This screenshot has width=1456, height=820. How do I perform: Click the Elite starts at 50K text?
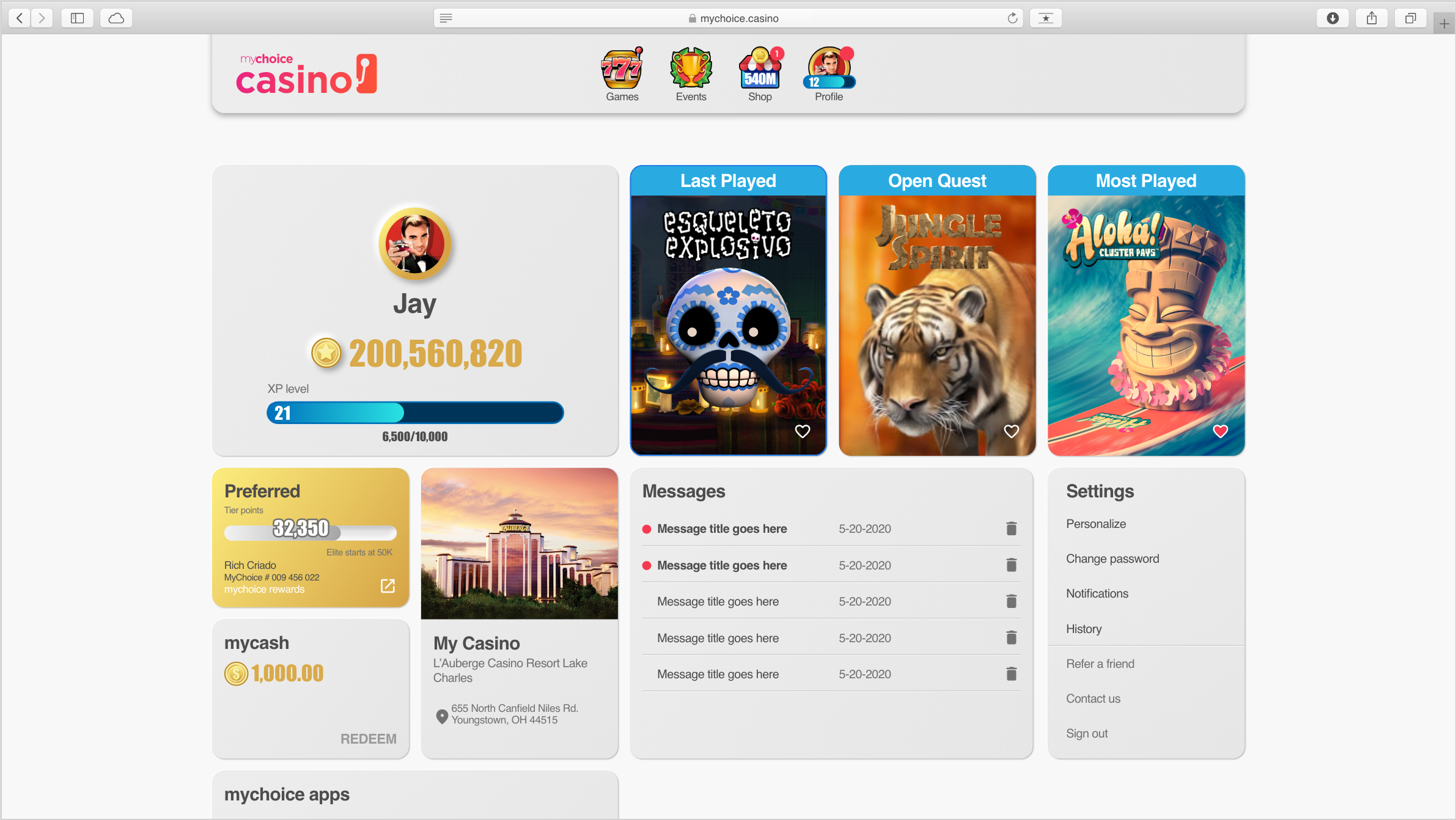tap(359, 552)
